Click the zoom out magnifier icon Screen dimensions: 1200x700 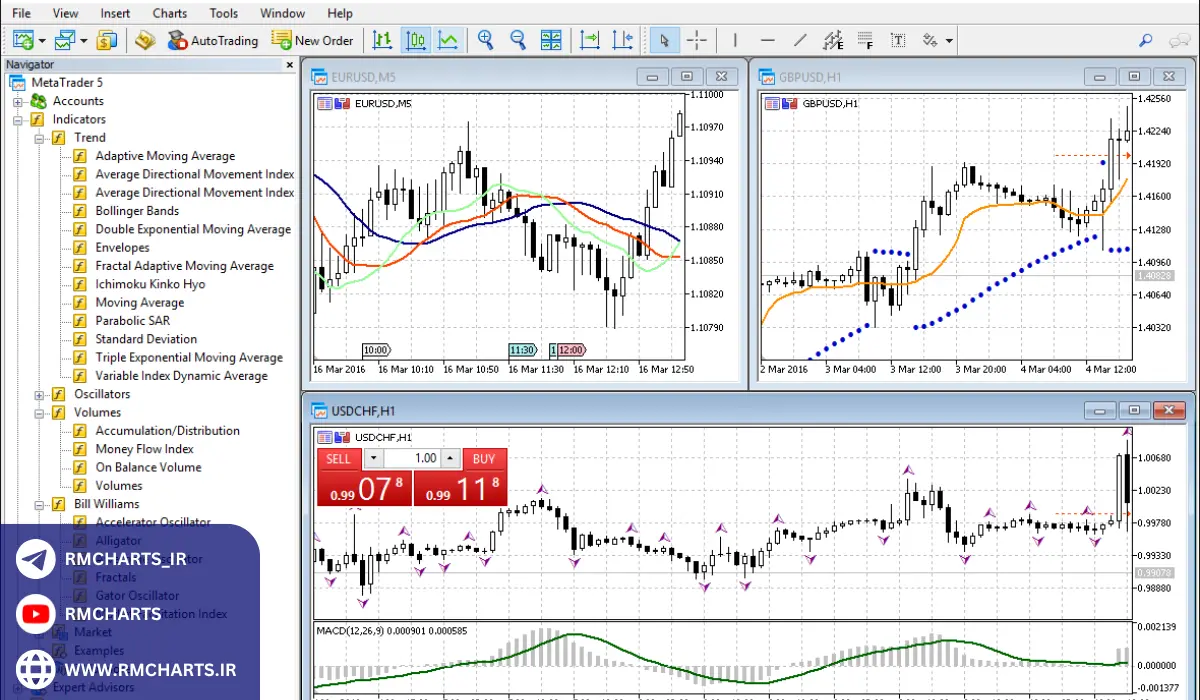coord(518,40)
